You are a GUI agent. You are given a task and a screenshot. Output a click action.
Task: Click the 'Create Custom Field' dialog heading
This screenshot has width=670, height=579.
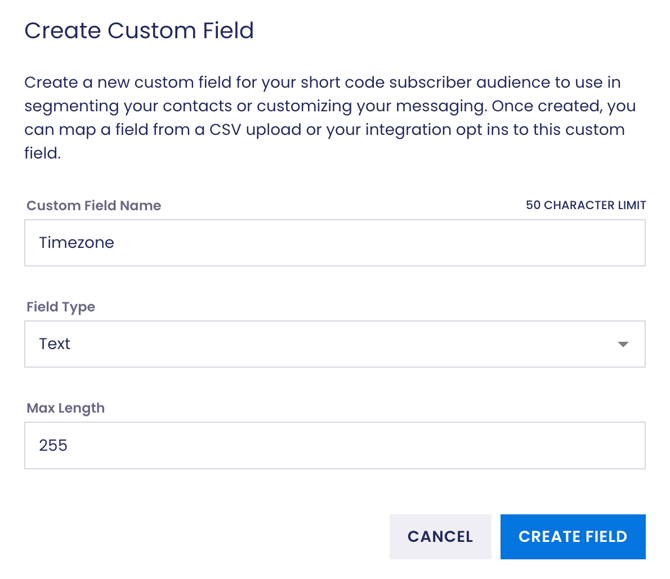[139, 30]
